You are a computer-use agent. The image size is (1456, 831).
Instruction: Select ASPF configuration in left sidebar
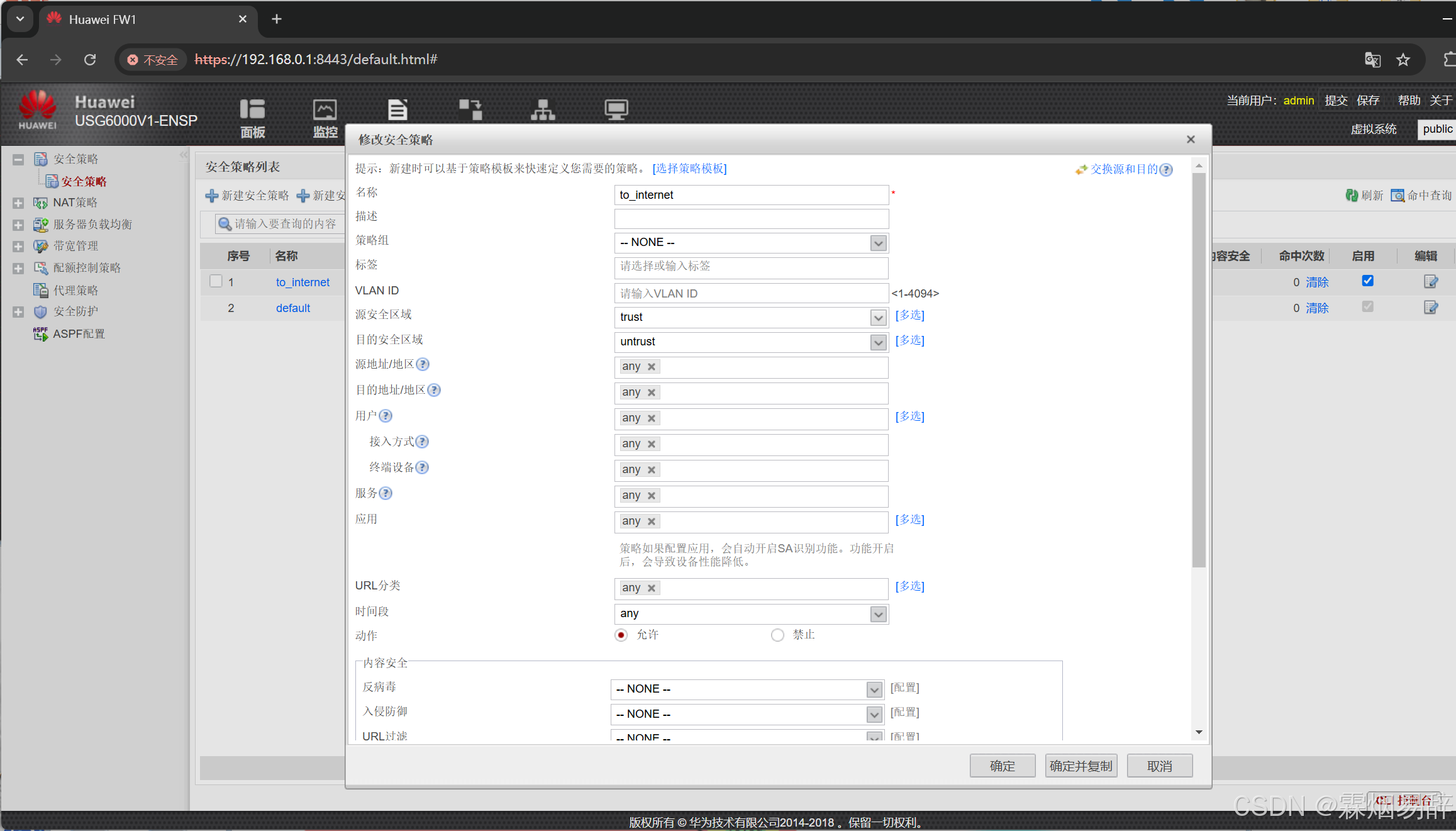point(79,334)
